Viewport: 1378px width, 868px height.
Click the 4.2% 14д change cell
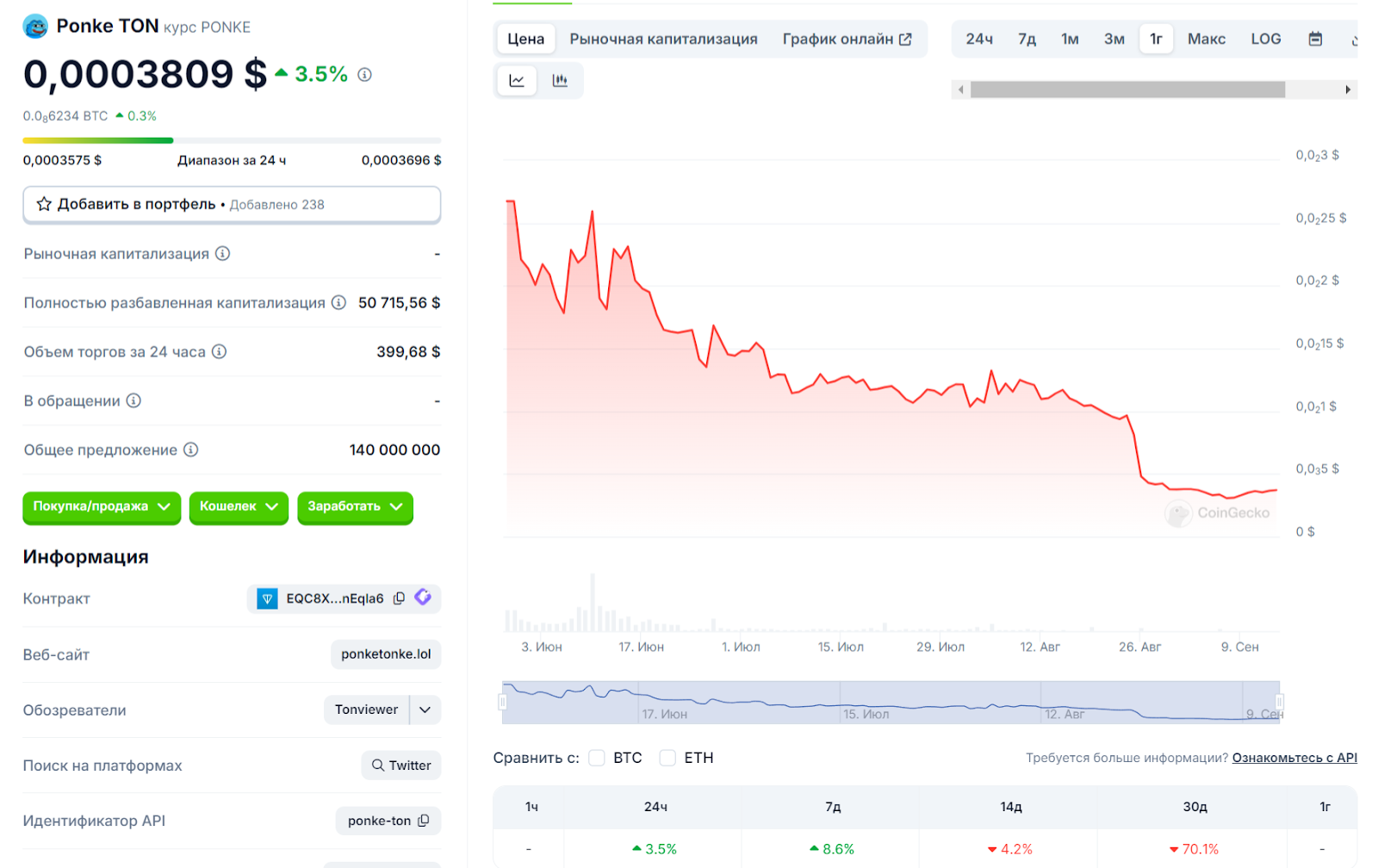coord(1010,849)
